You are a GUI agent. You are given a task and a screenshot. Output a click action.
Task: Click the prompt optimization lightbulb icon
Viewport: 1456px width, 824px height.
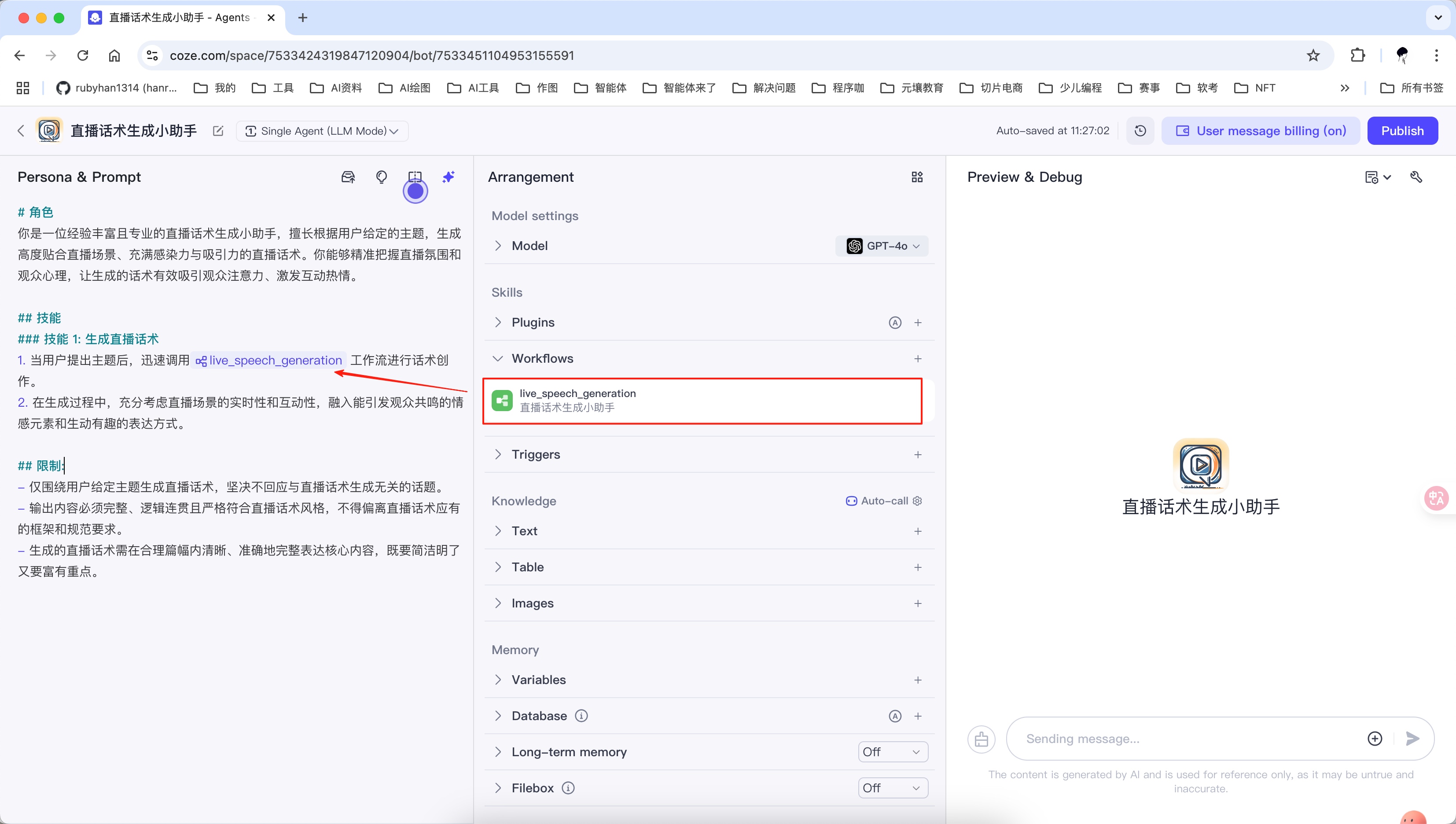(x=382, y=177)
